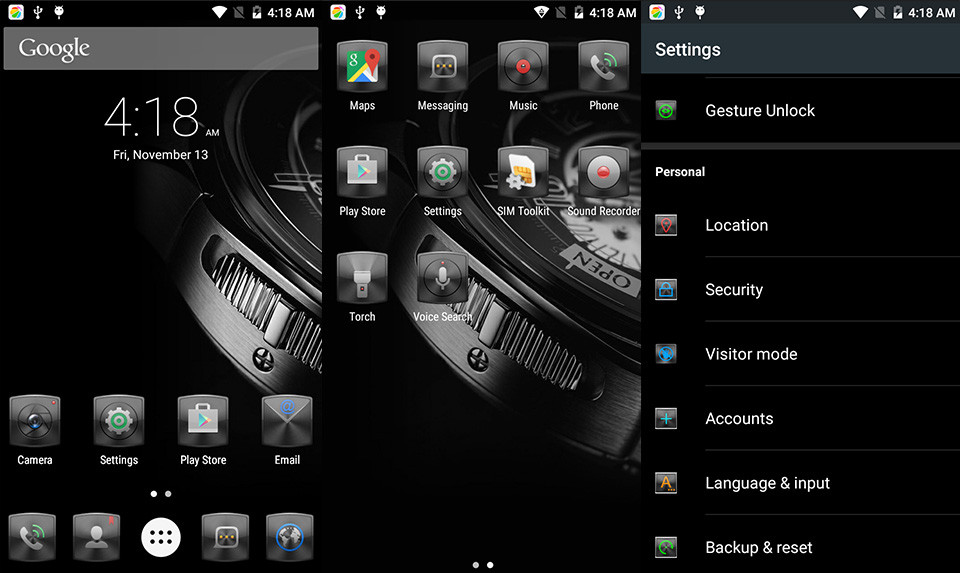The image size is (960, 573).
Task: Start Voice Search app
Action: click(x=443, y=279)
